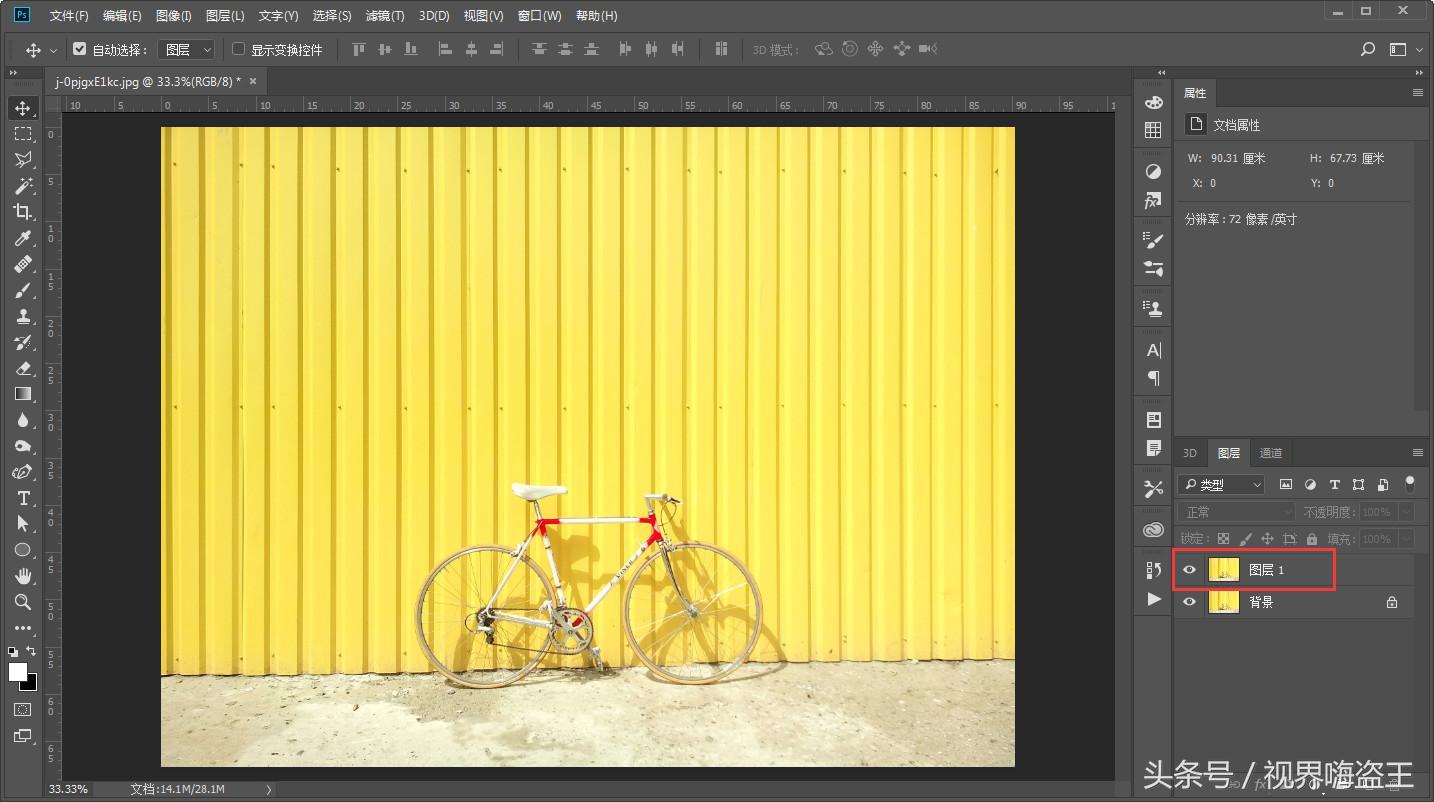
Task: Enable the 显示变换控件 checkbox
Action: point(238,49)
